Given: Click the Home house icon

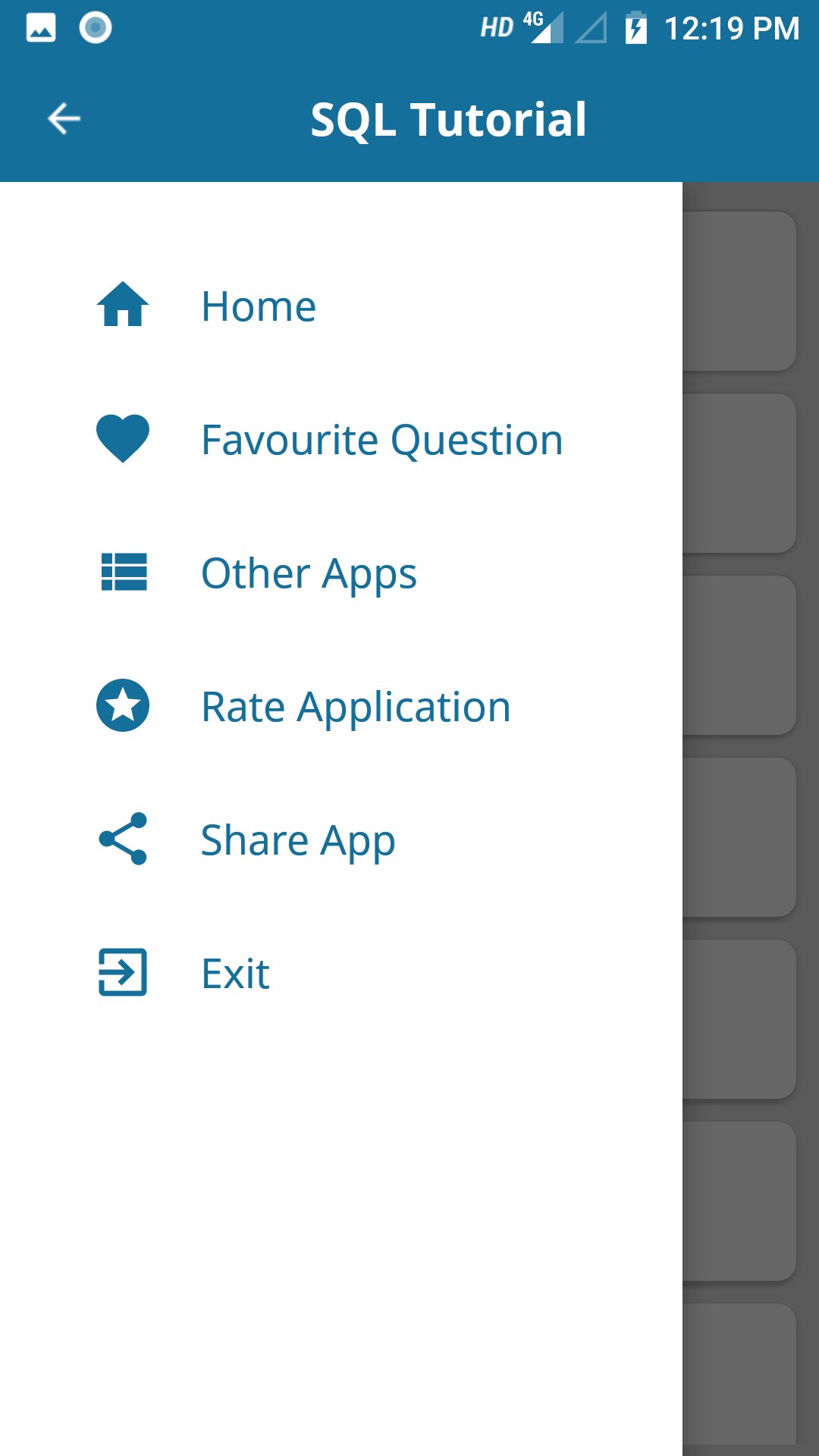Looking at the screenshot, I should click(x=123, y=304).
